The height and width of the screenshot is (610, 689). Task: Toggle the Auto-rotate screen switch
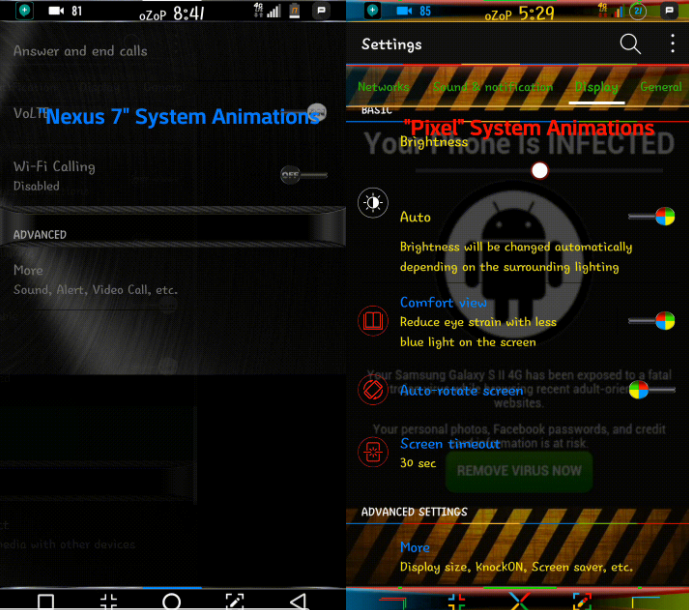tap(650, 389)
